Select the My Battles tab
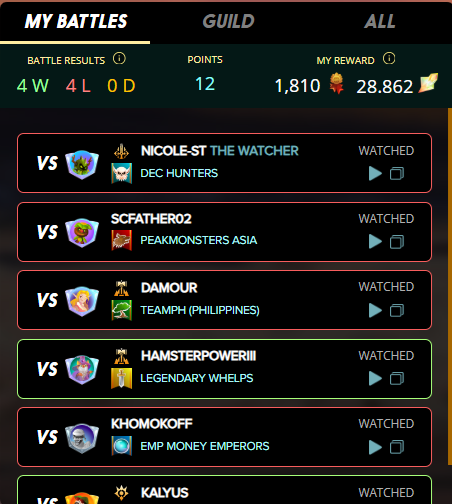Screen dimensions: 452x504 point(76,21)
